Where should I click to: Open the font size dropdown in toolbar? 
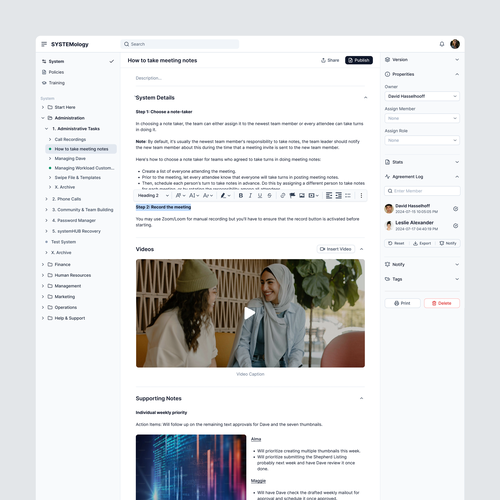194,196
